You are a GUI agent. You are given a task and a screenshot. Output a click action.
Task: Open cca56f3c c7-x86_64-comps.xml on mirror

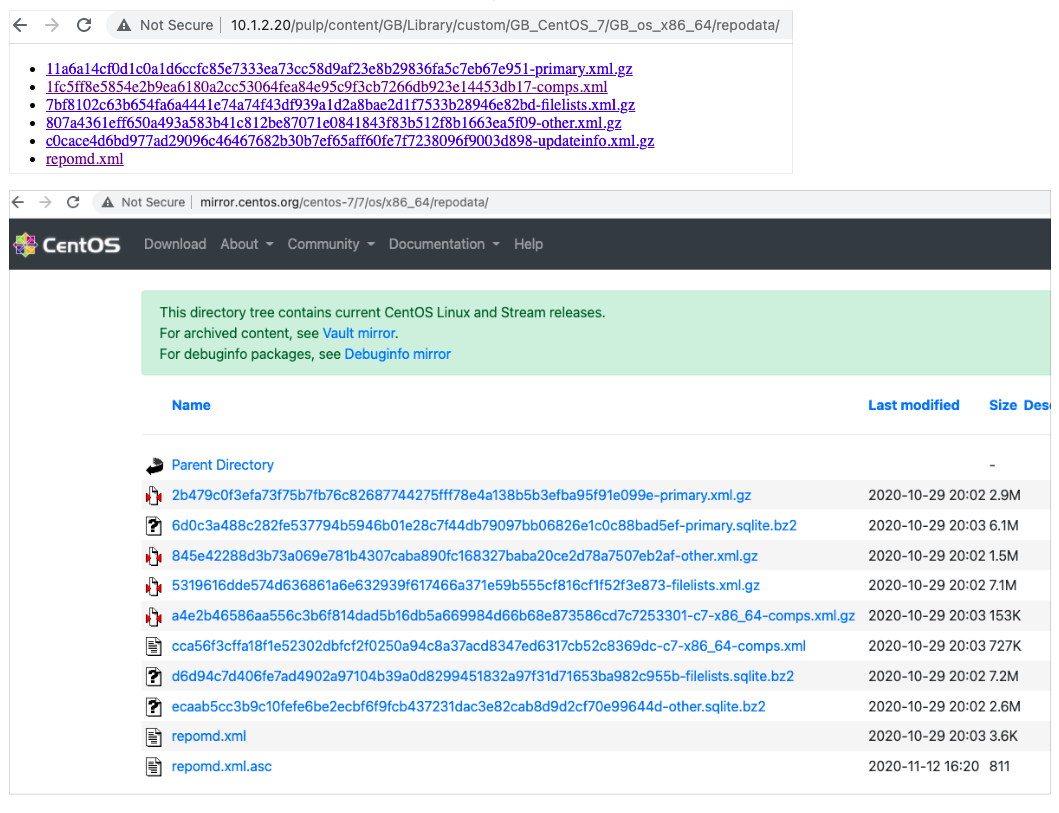(x=489, y=646)
